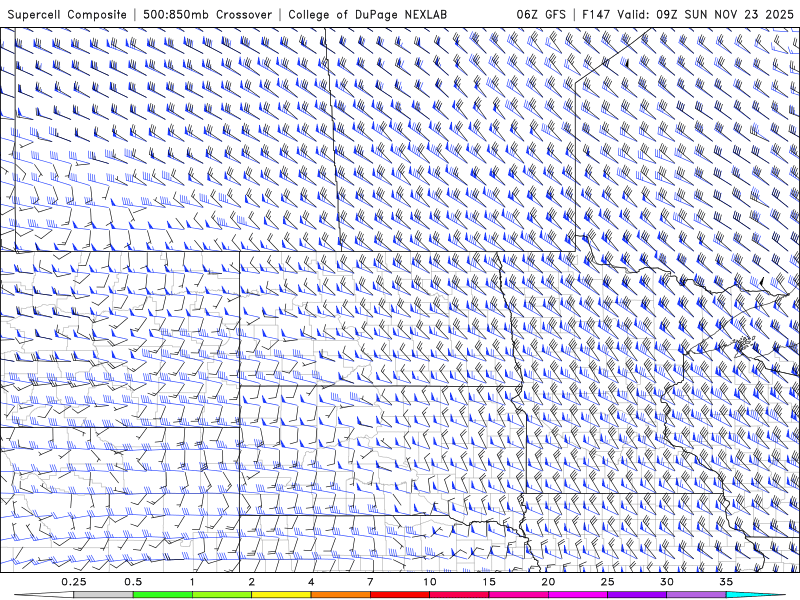Click the yellow-green color bar segment

pos(222,595)
